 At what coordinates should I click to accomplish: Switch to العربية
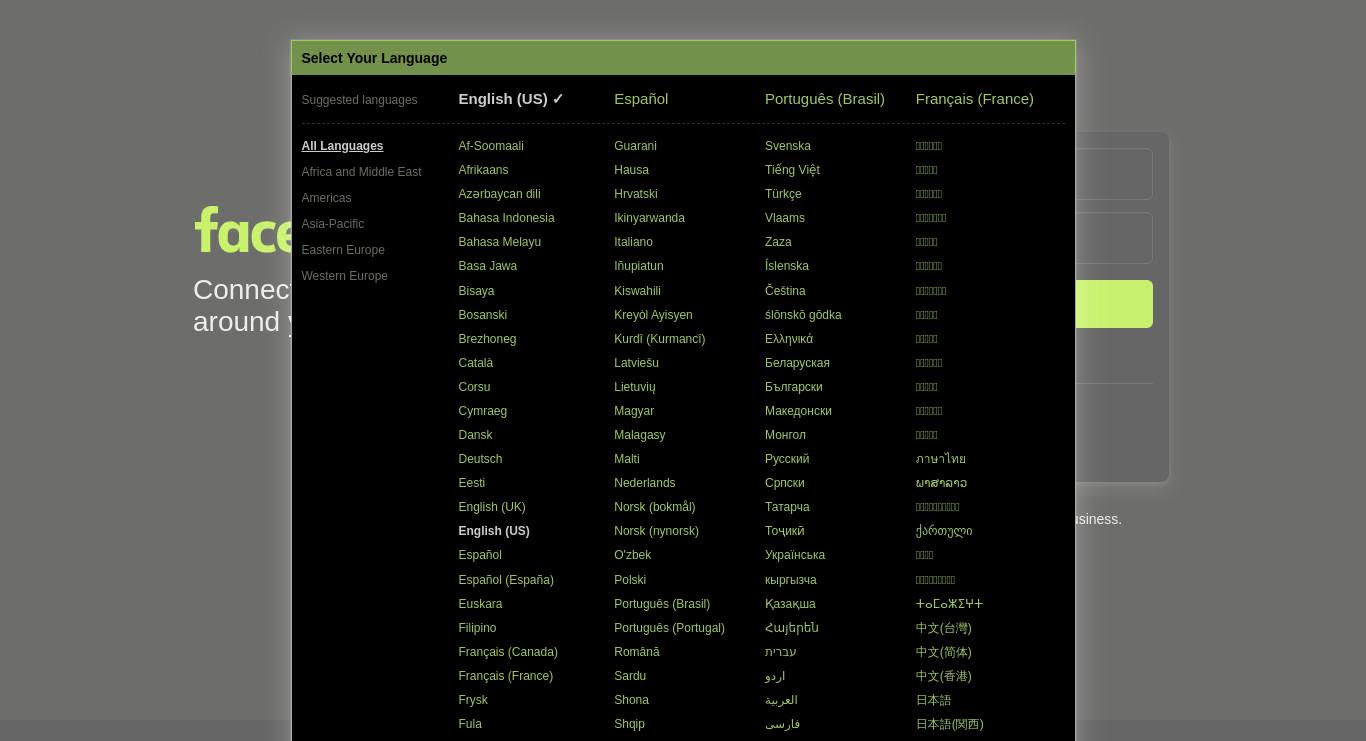point(781,700)
